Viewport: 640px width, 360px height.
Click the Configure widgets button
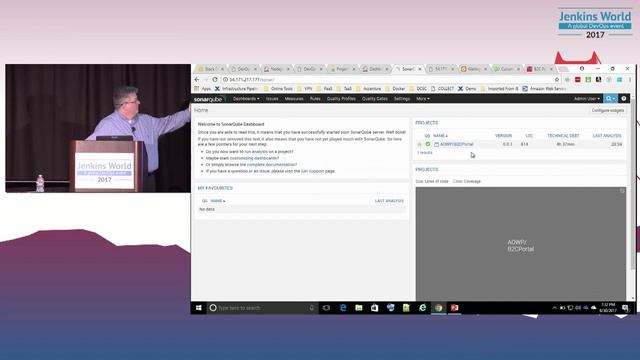[x=608, y=110]
